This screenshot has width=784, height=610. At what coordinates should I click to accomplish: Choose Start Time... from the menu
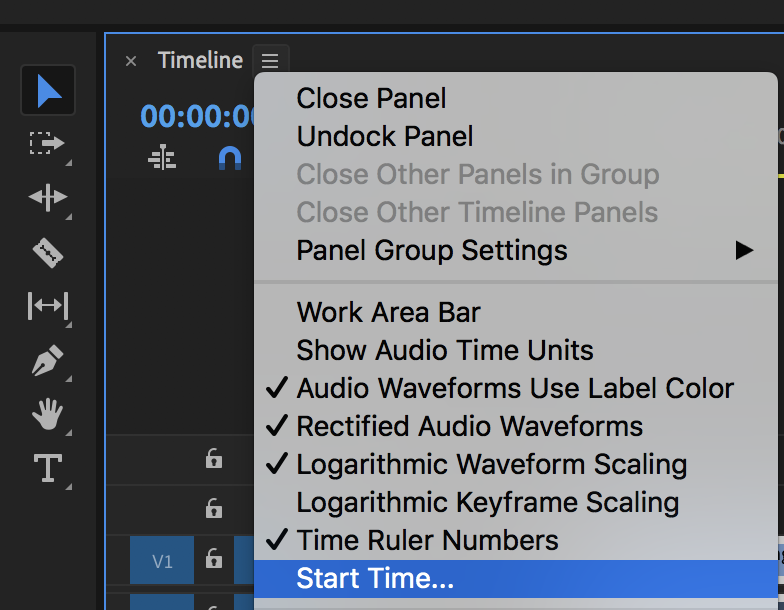(375, 578)
